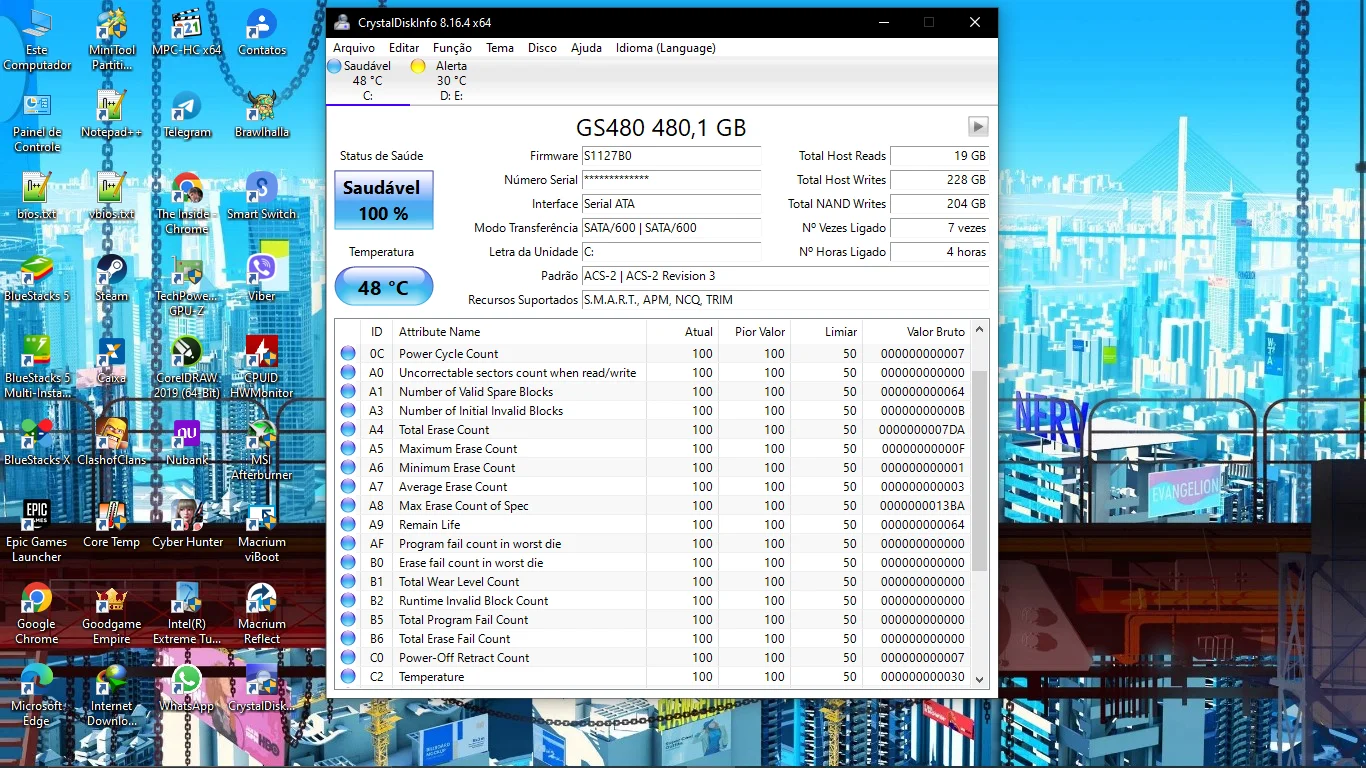
Task: Switch to the Alerta D: E: disk
Action: 451,81
